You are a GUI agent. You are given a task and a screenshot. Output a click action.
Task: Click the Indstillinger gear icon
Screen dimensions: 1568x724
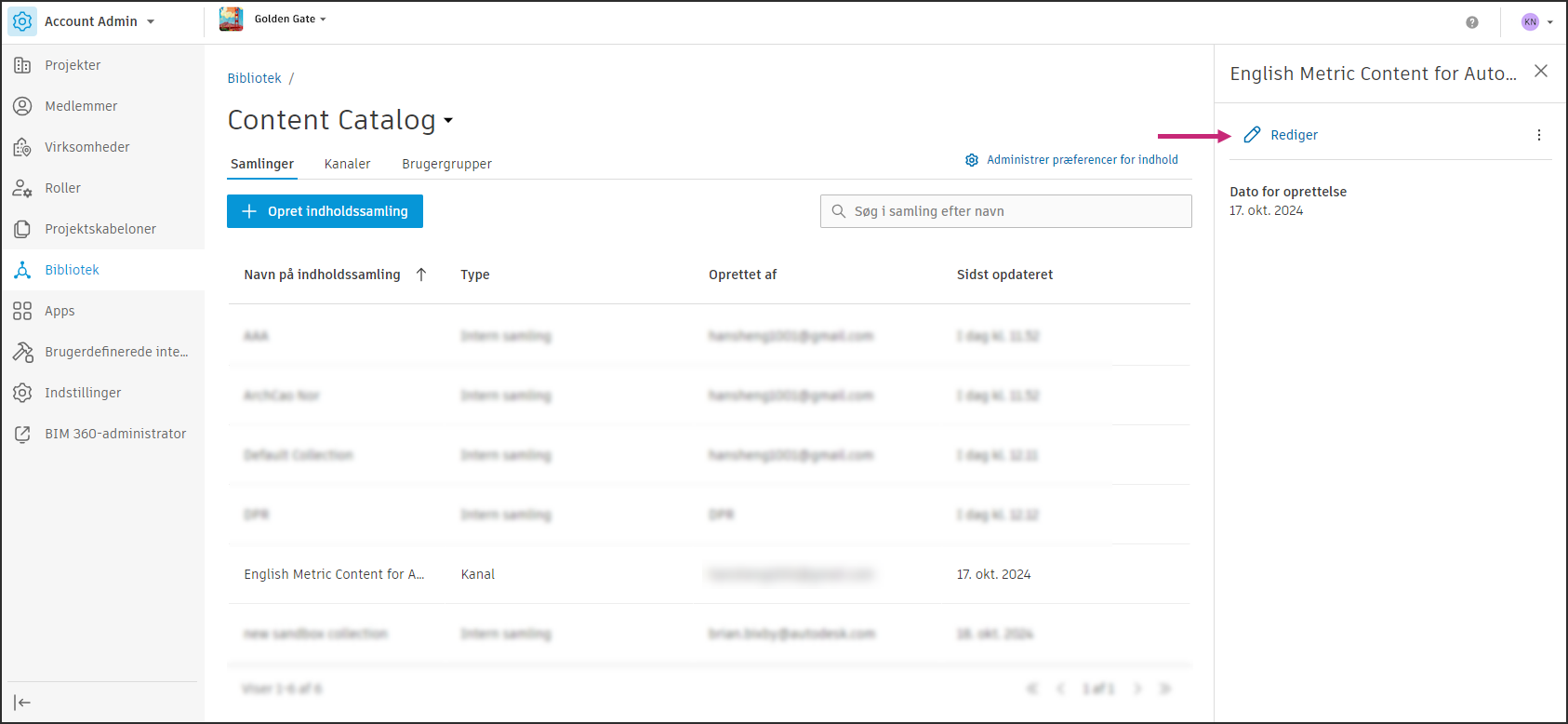click(x=22, y=393)
